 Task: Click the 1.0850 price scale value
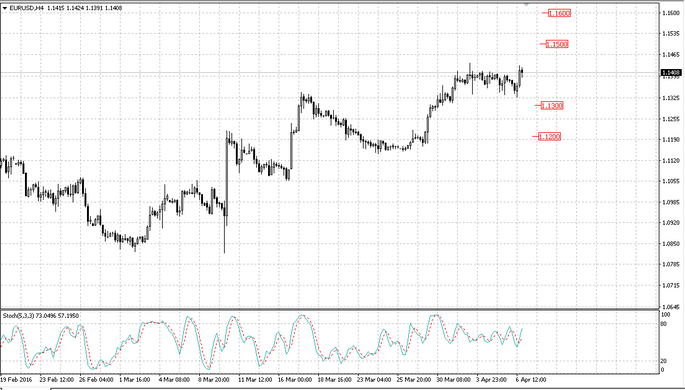click(x=671, y=244)
